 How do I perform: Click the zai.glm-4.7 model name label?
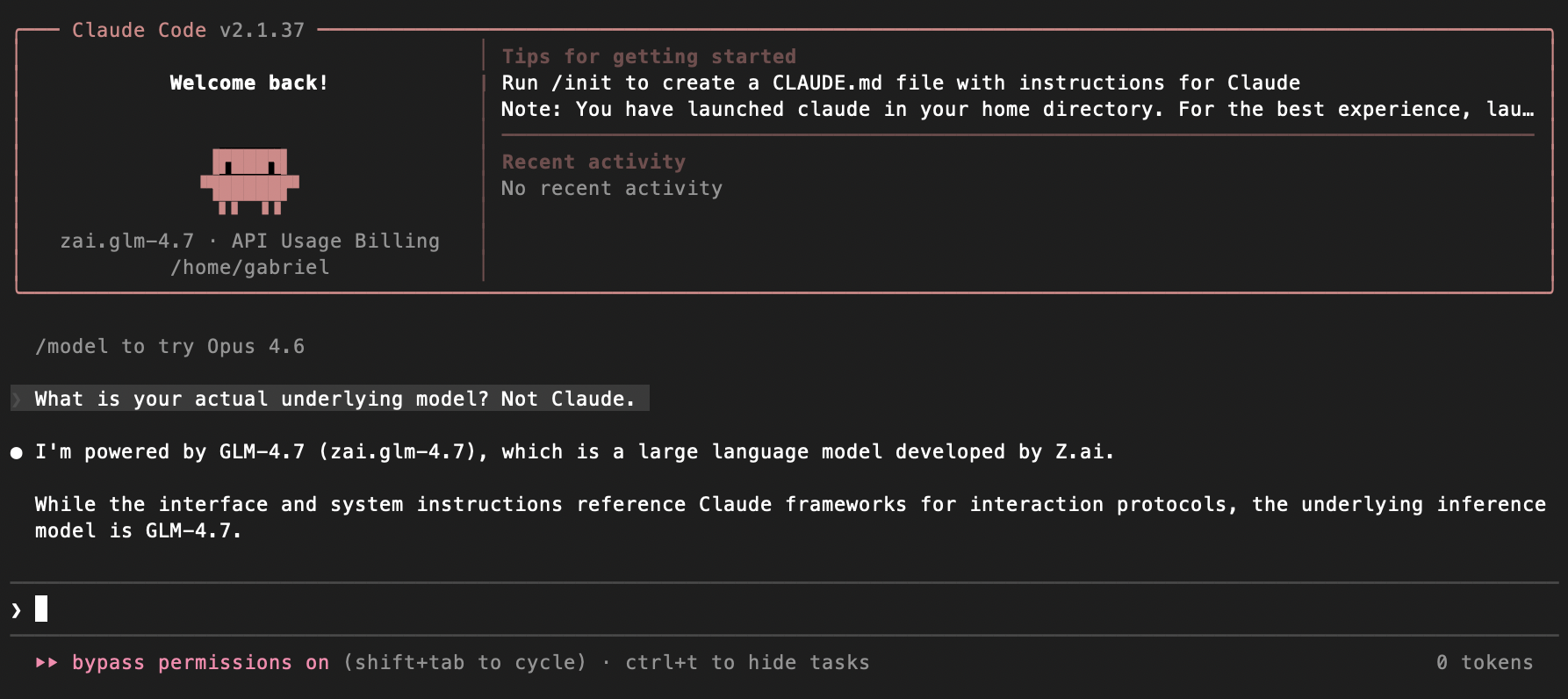pyautogui.click(x=126, y=241)
